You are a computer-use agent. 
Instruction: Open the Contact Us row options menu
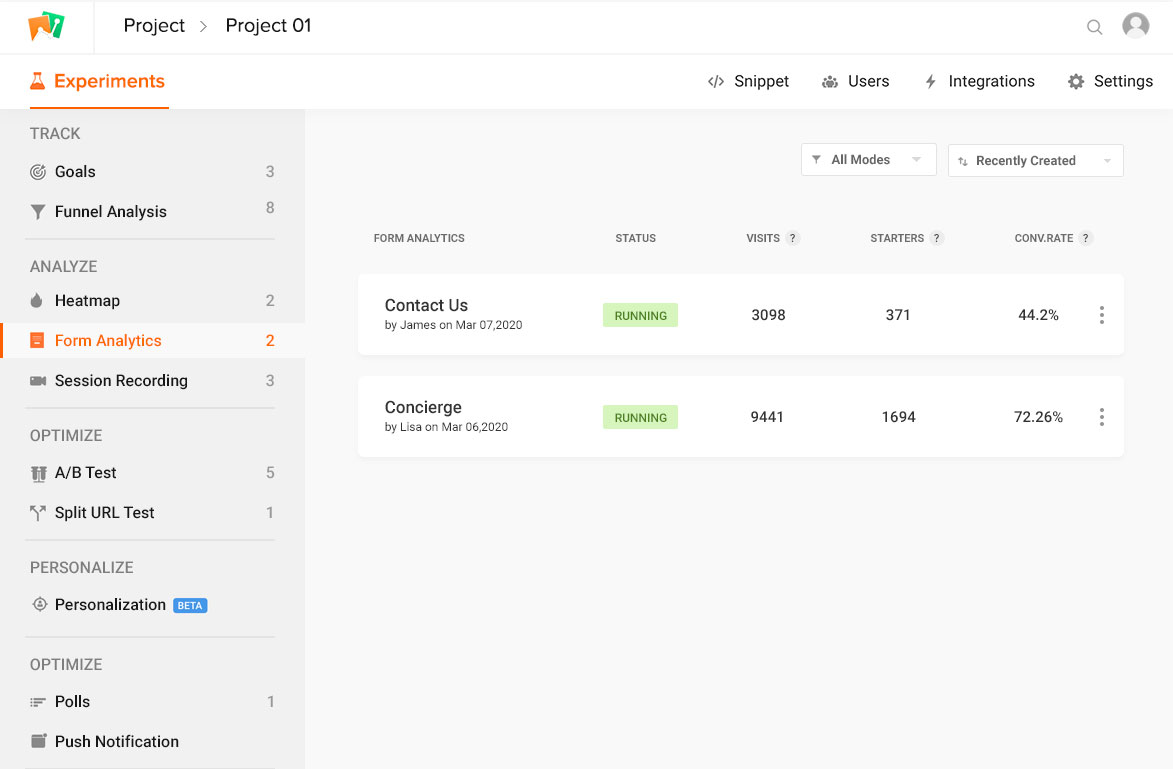(x=1101, y=315)
